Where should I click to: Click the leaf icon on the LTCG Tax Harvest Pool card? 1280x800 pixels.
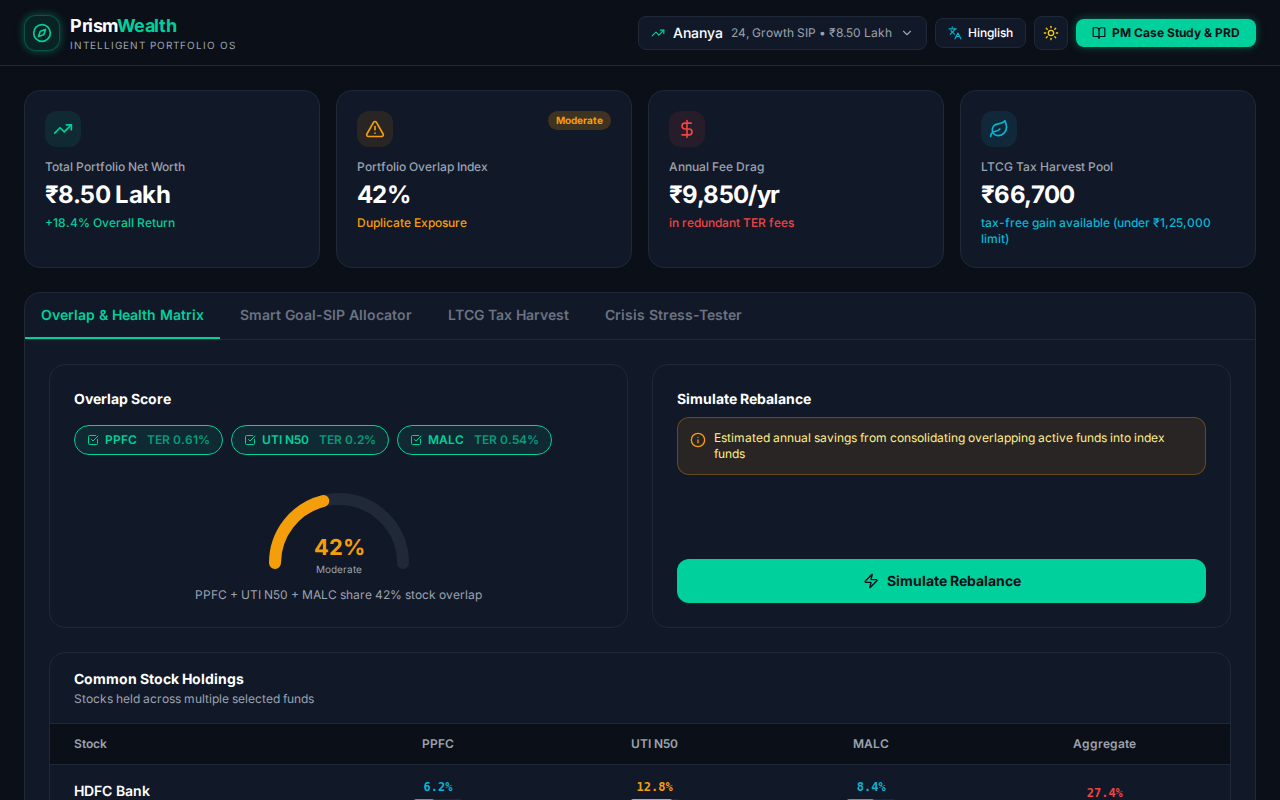click(x=999, y=129)
